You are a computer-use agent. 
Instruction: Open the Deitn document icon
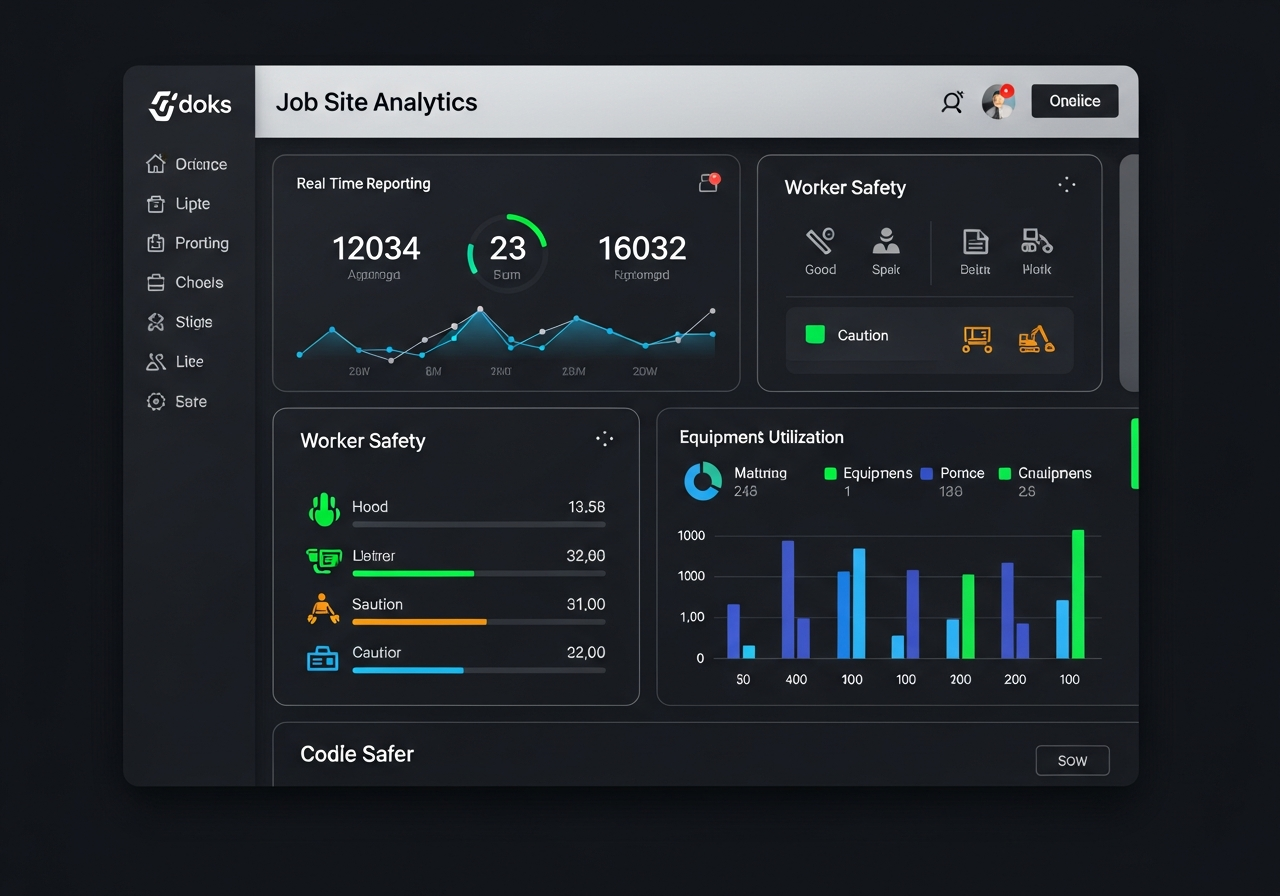[x=975, y=241]
